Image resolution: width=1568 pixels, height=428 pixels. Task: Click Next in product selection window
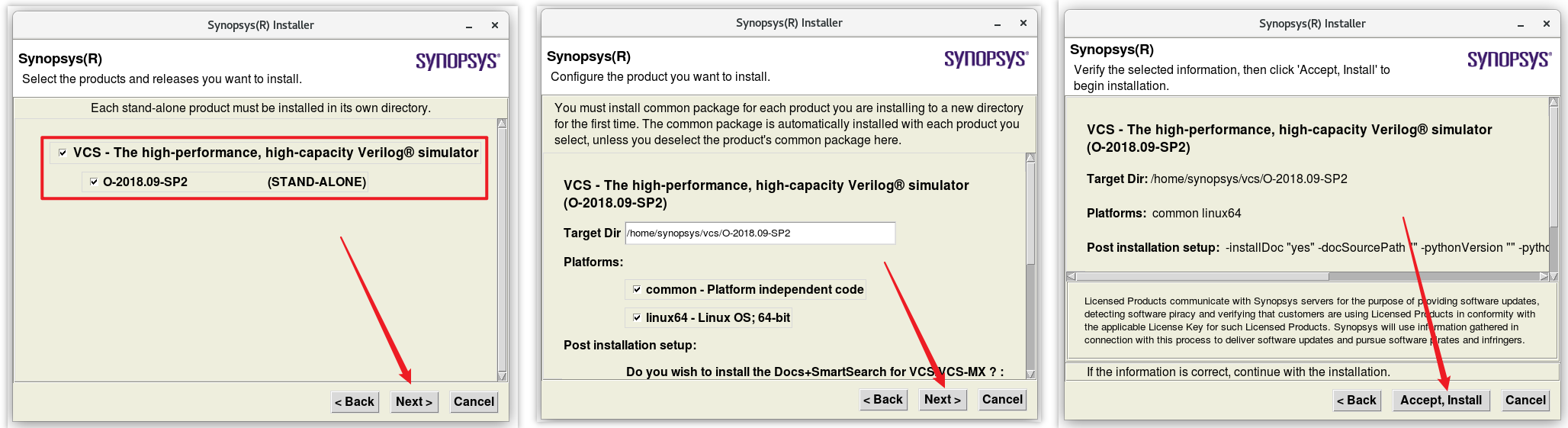click(x=414, y=401)
